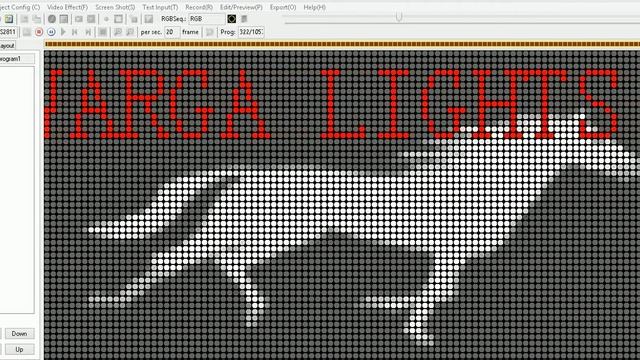This screenshot has height=360, width=640.
Task: Click the orange dashed progress strip above LED grid
Action: [x=342, y=44]
